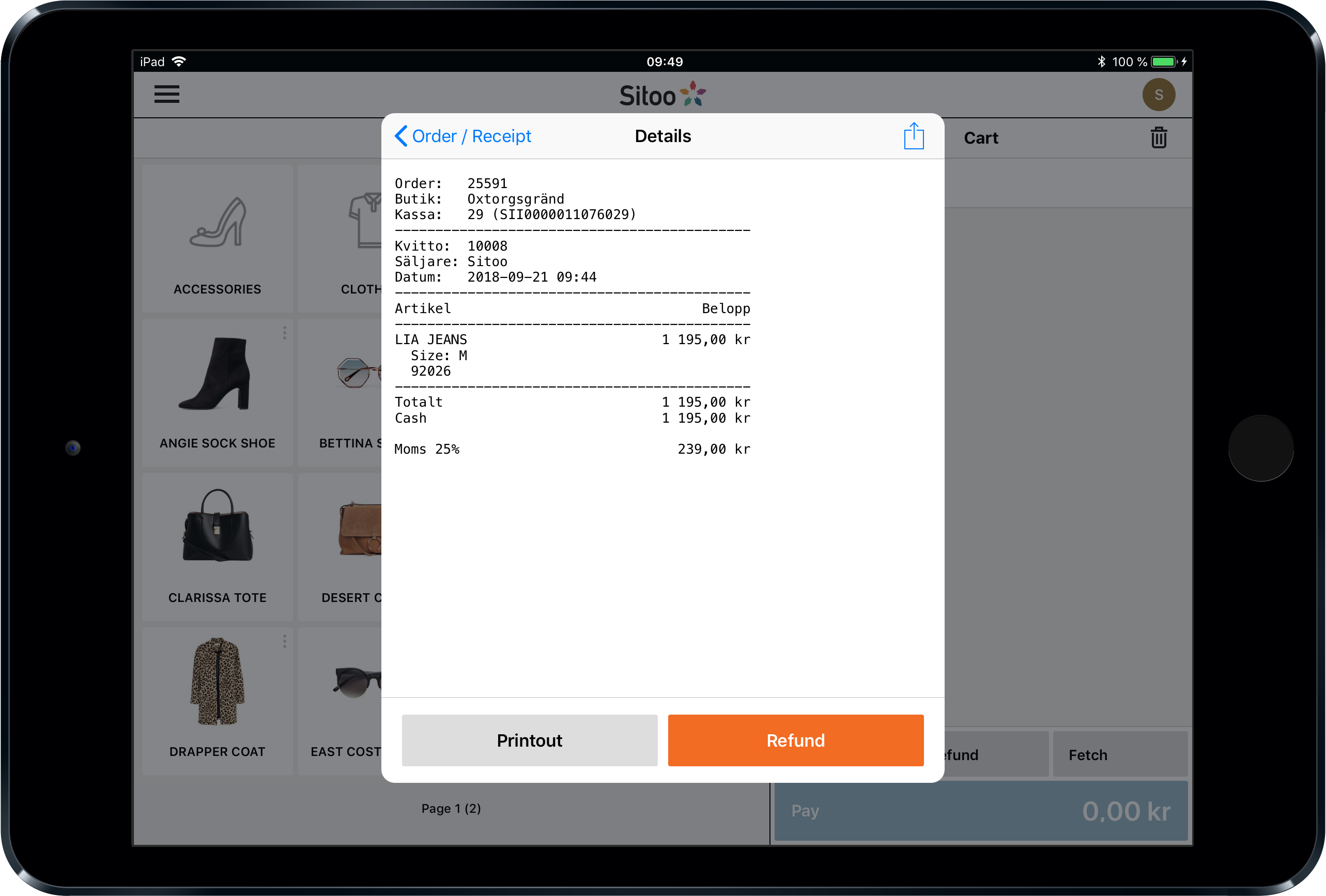
Task: Go back to Order / Receipt
Action: coord(462,136)
